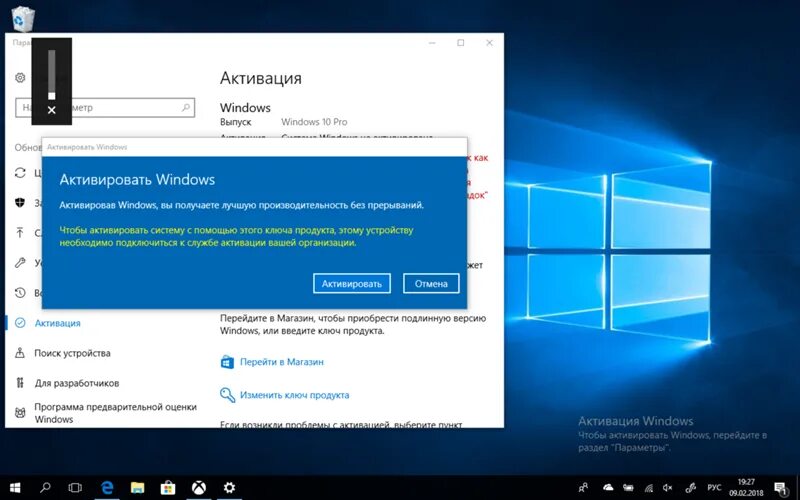Click the Активировать Windows dialog title bar
This screenshot has height=500, width=800.
pyautogui.click(x=254, y=147)
